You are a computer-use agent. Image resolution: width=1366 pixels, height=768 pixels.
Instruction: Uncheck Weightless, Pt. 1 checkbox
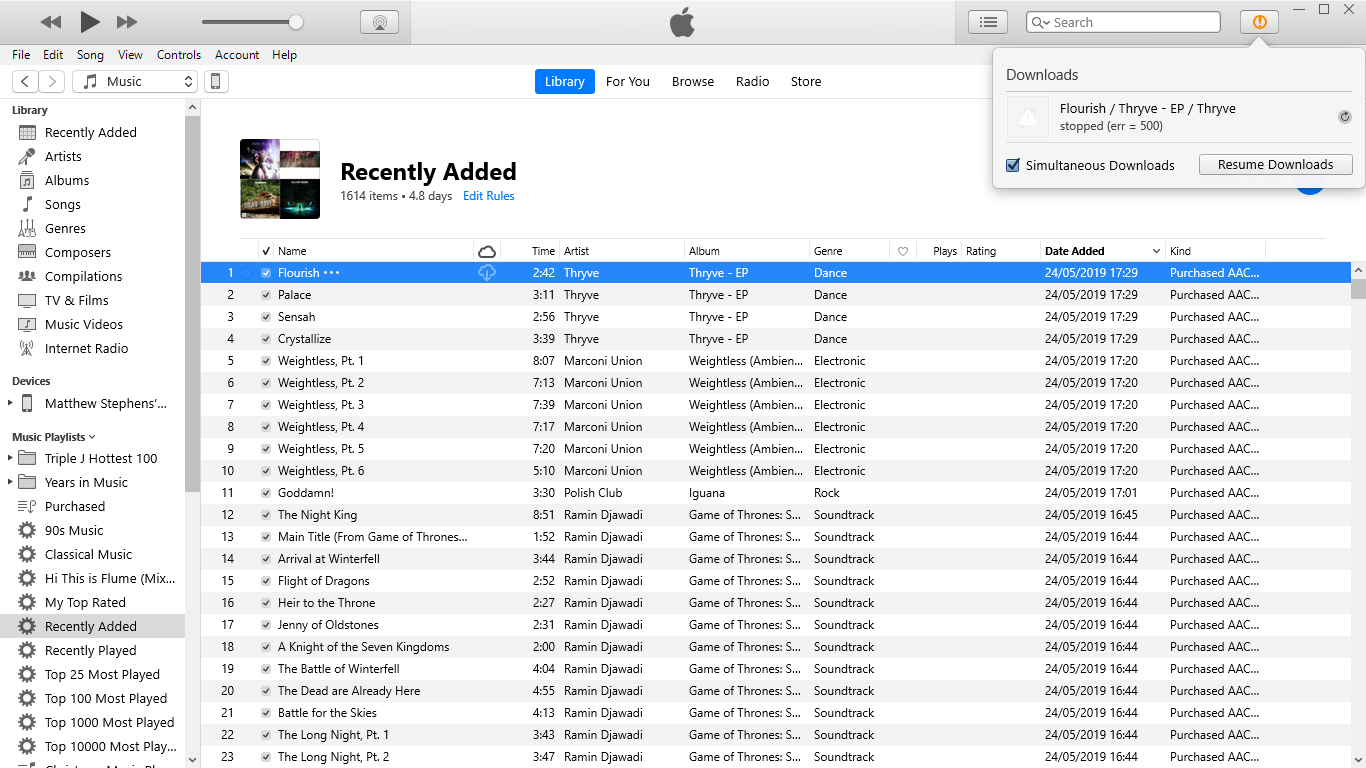click(x=266, y=361)
